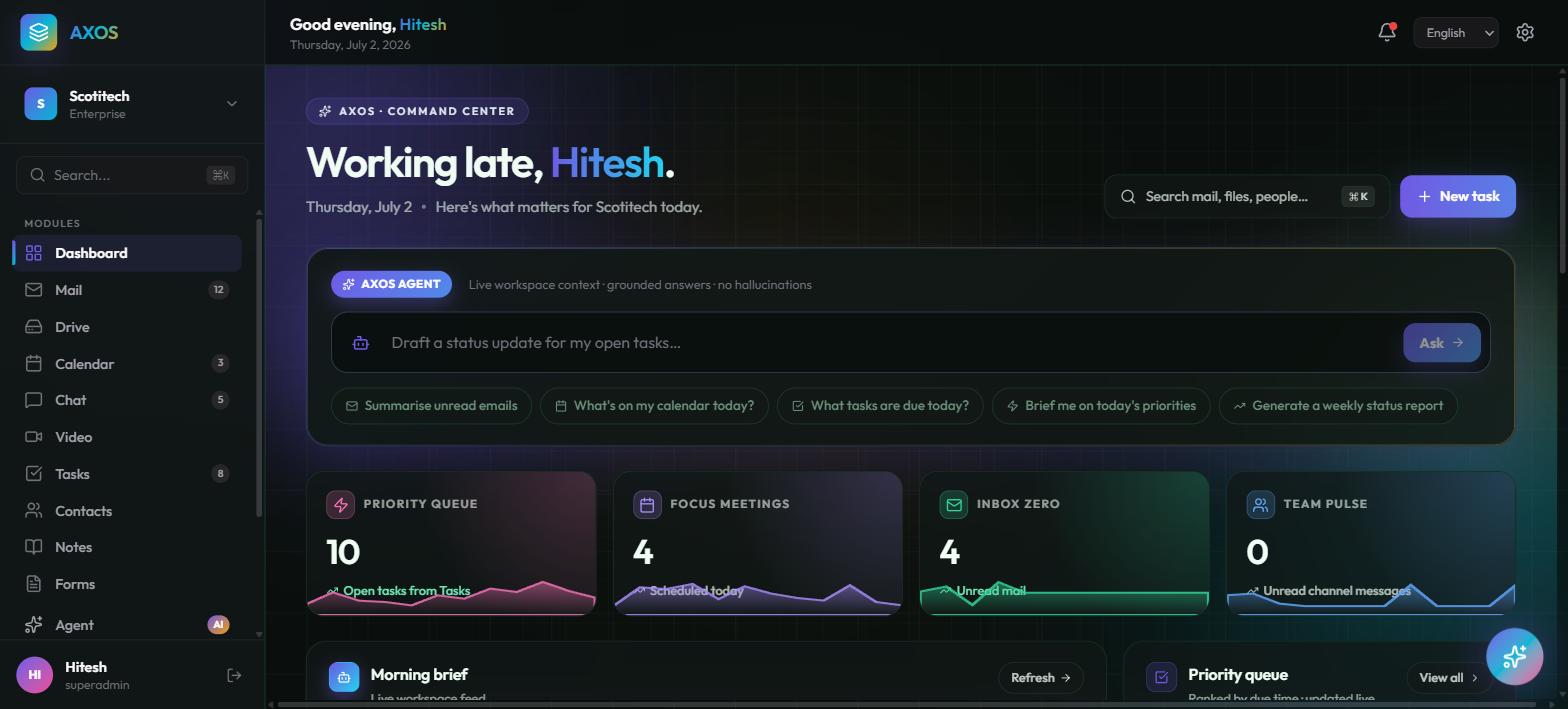The image size is (1568, 709).
Task: Click the HI user avatar
Action: (34, 675)
